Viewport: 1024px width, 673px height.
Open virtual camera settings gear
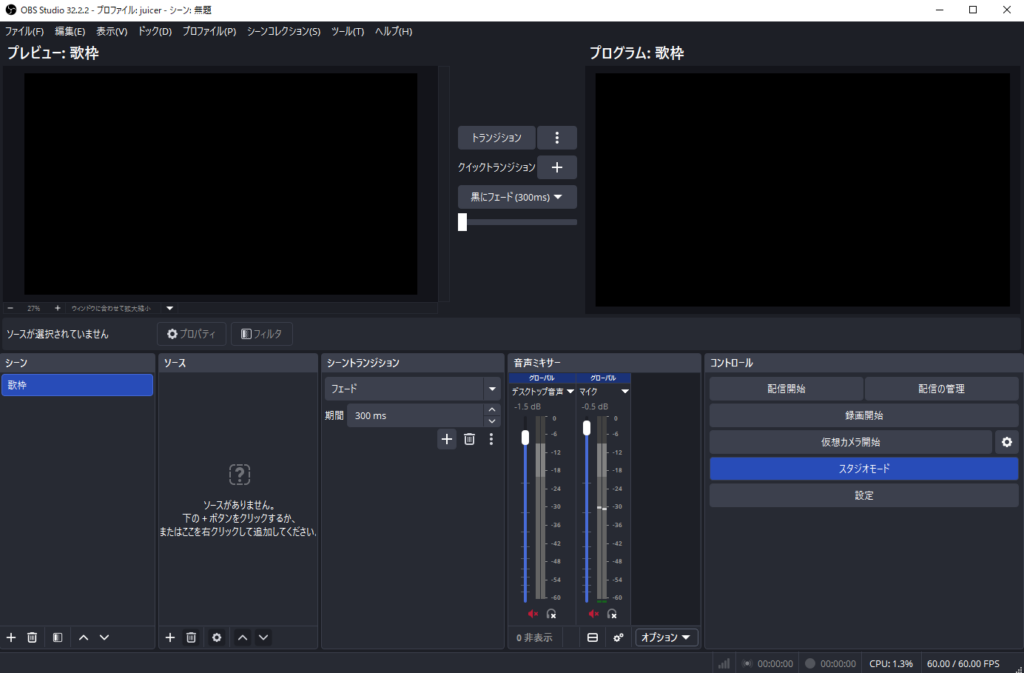[1007, 442]
